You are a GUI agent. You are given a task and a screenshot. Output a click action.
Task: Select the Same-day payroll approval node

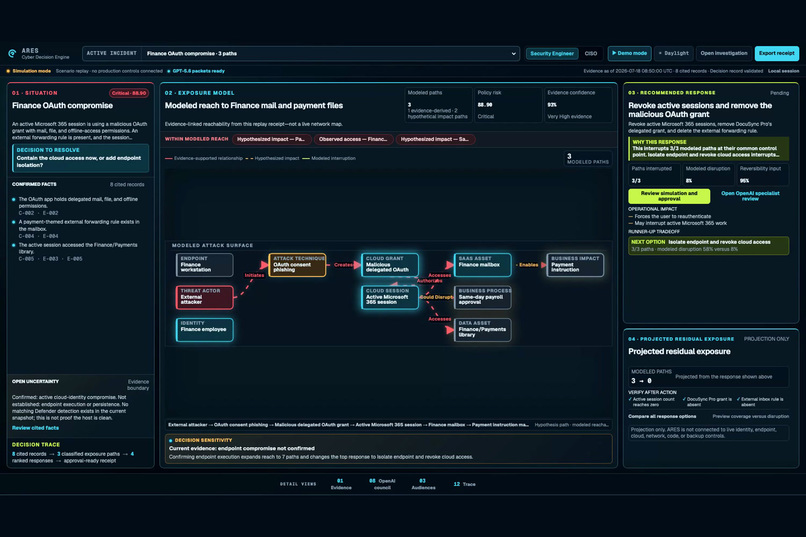pyautogui.click(x=483, y=297)
